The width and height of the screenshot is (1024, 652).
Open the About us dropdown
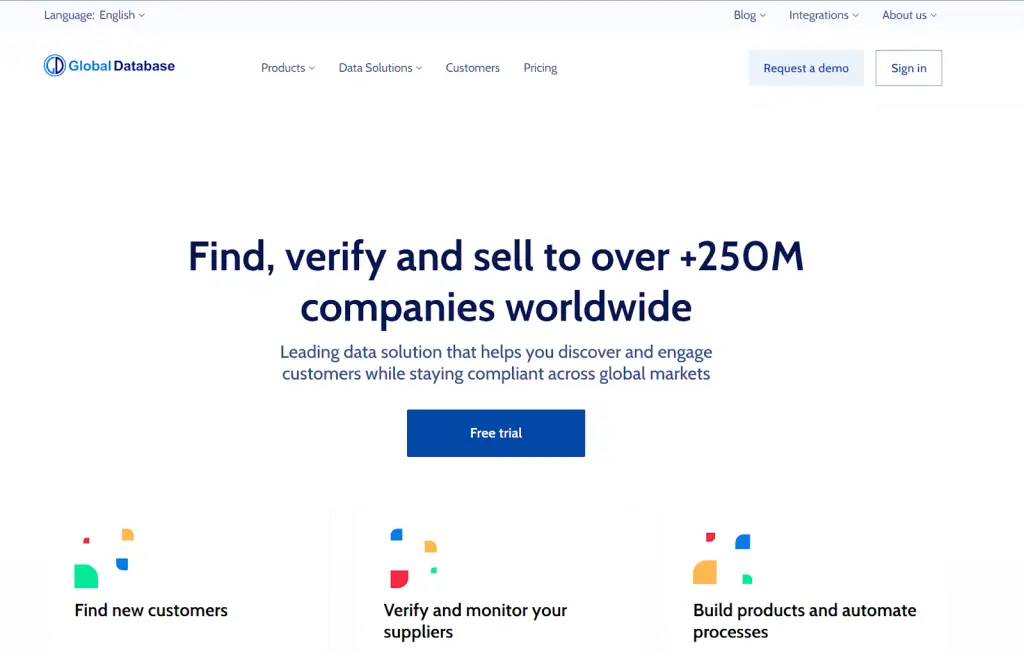(x=909, y=15)
